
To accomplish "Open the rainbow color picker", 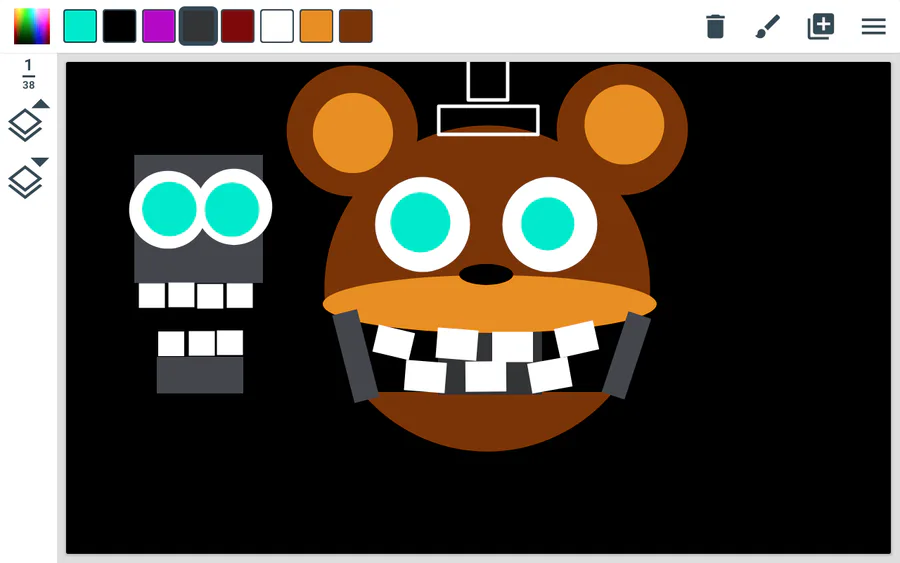I will 32,26.
